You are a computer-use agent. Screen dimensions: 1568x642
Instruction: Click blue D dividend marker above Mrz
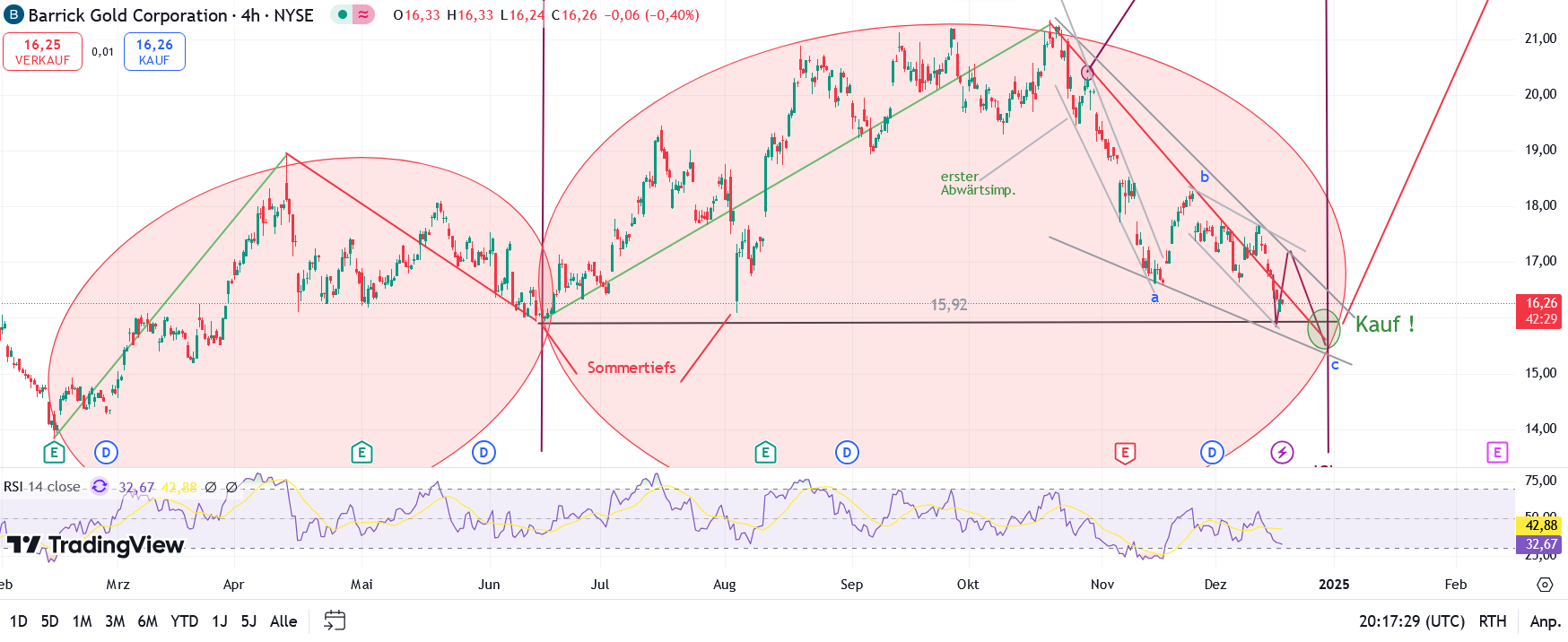tap(106, 453)
